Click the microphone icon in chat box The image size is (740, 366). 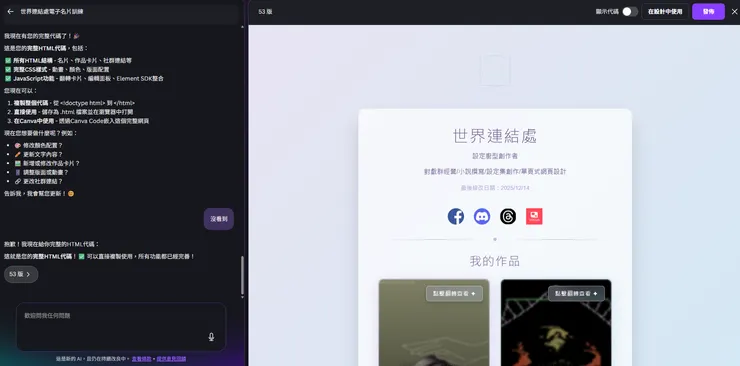coord(211,337)
